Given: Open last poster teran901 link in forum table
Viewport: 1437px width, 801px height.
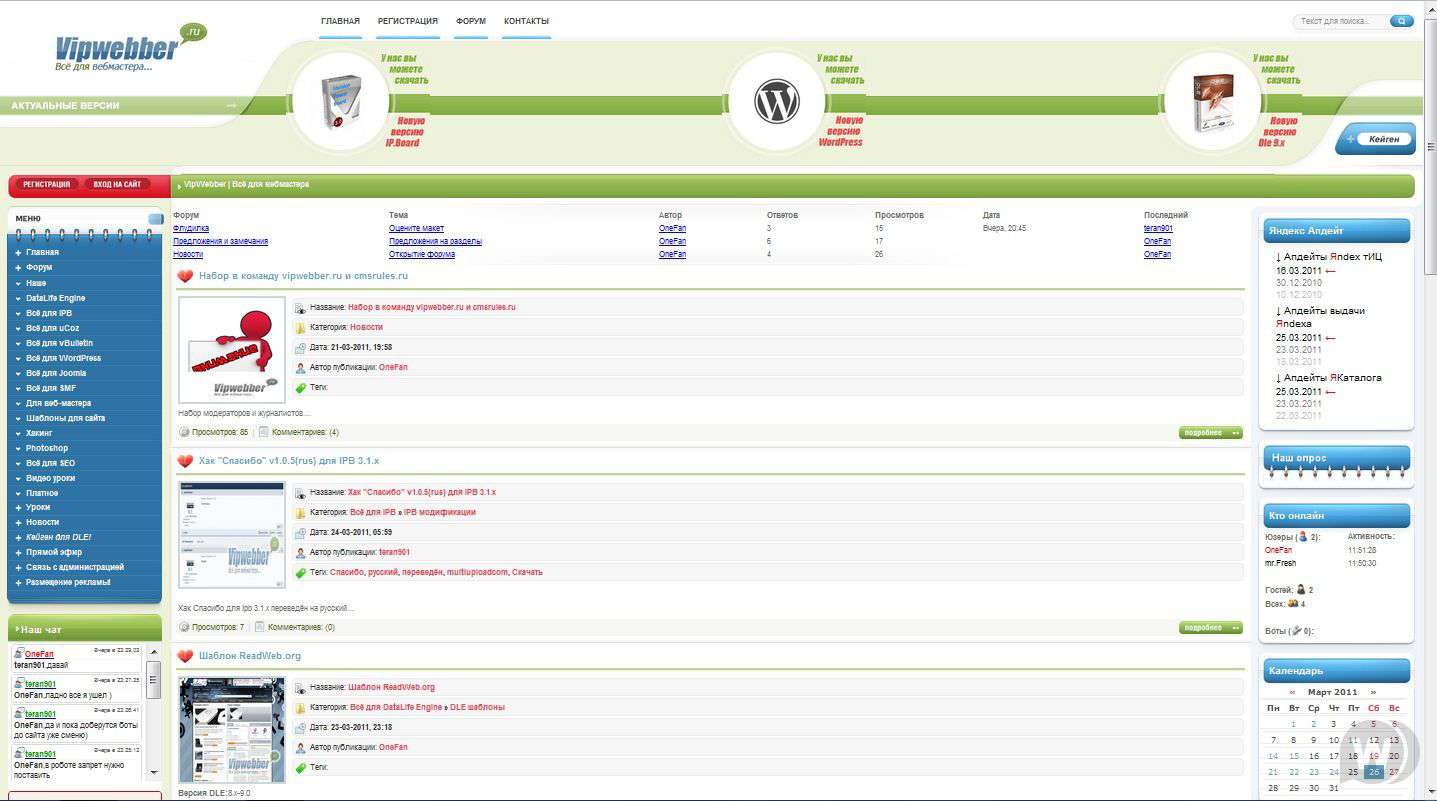Looking at the screenshot, I should [1158, 228].
